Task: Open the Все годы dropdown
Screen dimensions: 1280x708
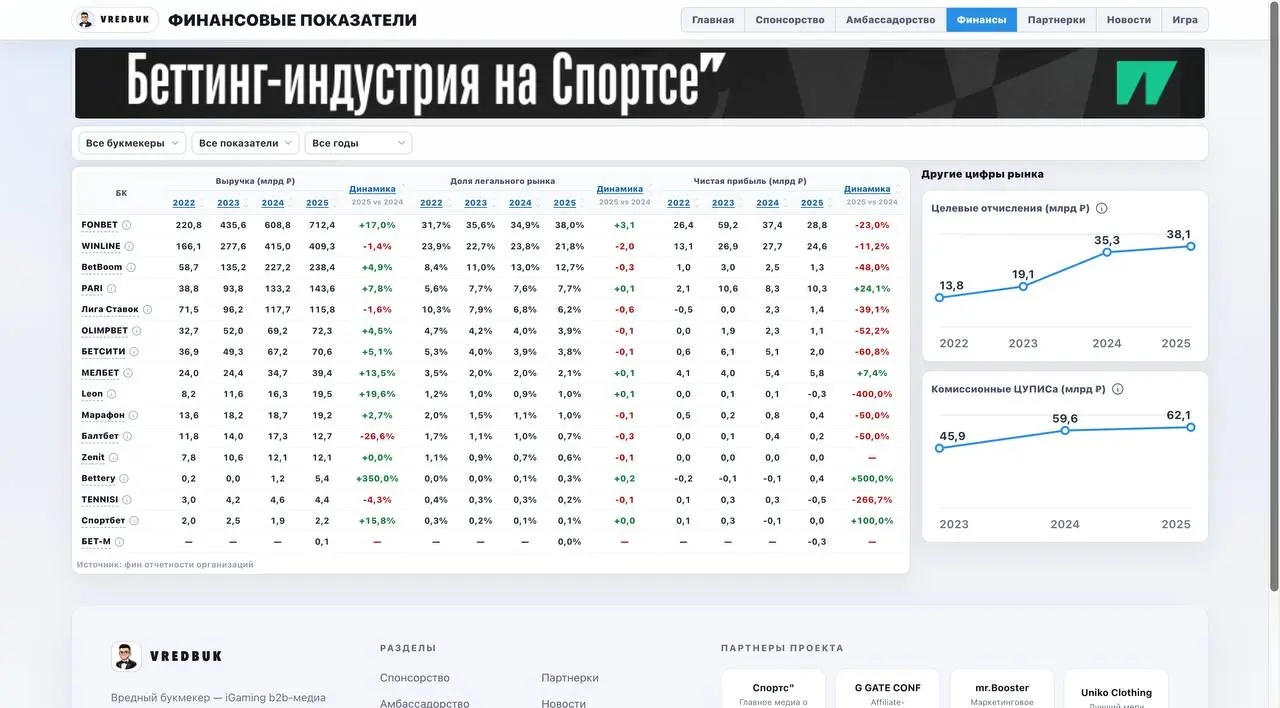Action: (x=358, y=143)
